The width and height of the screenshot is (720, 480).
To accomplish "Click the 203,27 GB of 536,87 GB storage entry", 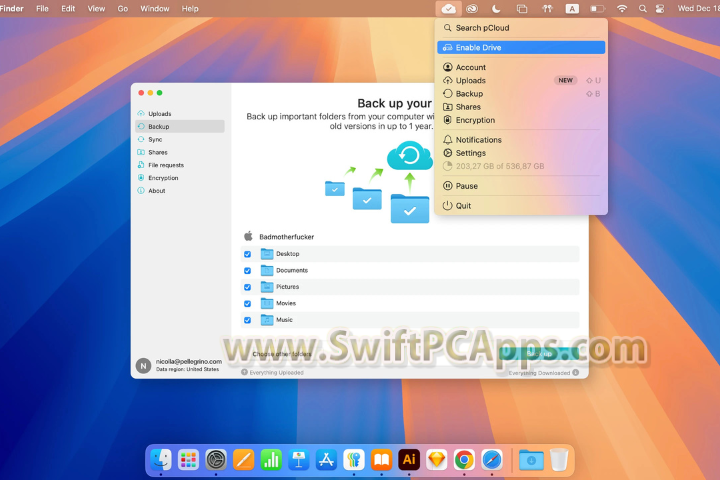I will click(x=521, y=166).
